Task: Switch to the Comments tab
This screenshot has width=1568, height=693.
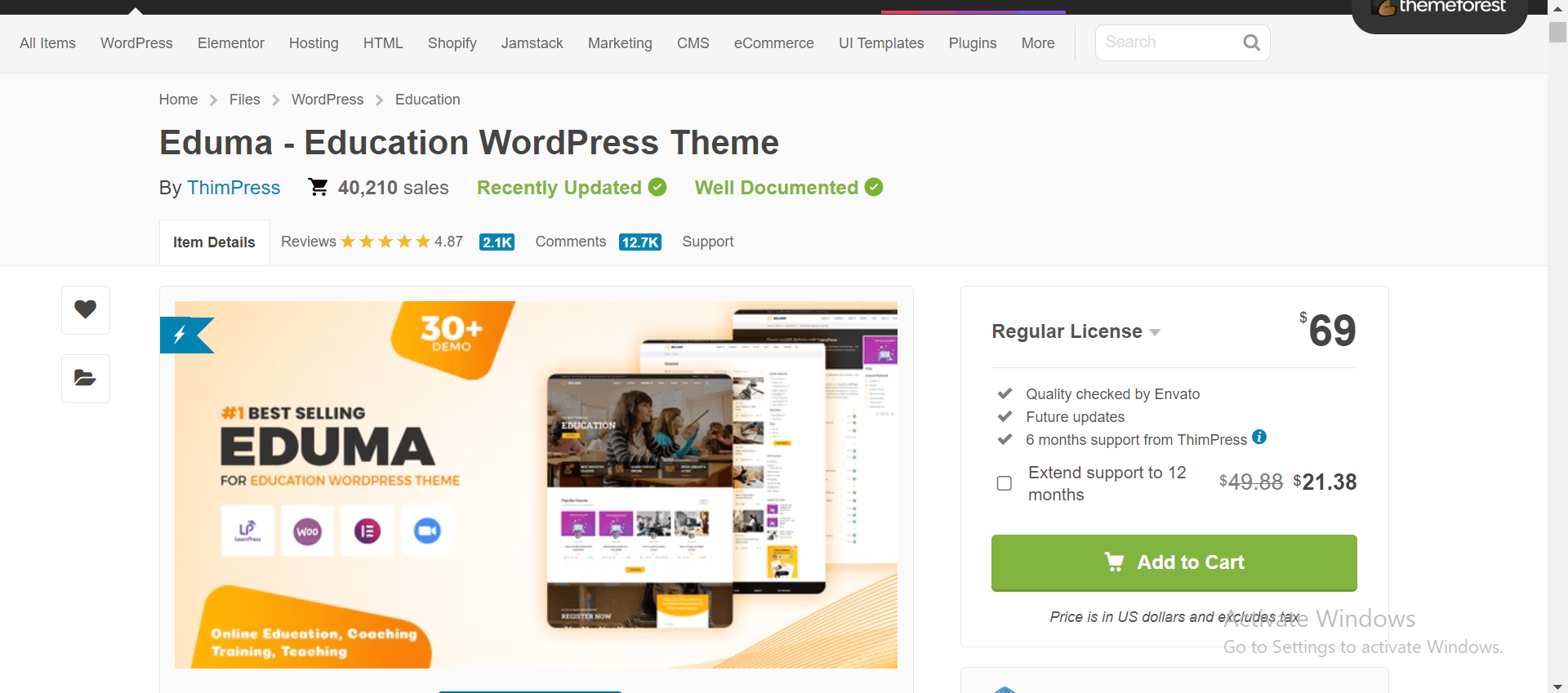Action: pyautogui.click(x=571, y=242)
